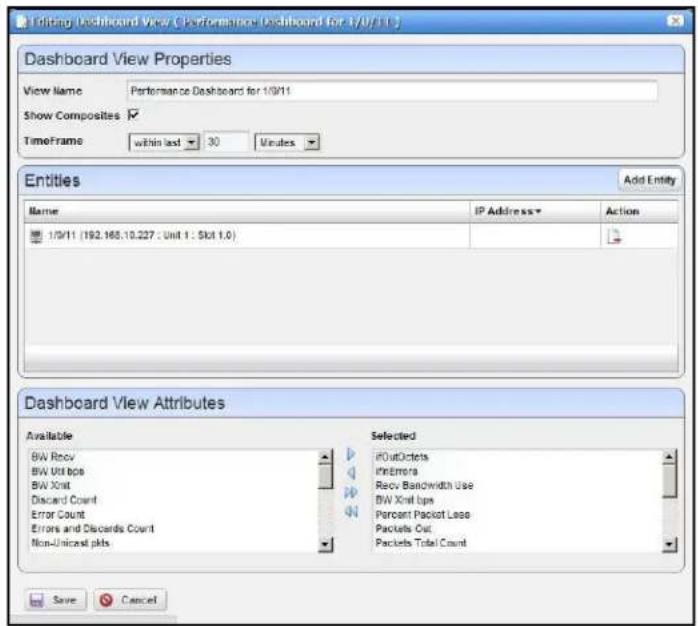
Task: Select 'Non-Unicast pkts' in Available list
Action: [70, 543]
